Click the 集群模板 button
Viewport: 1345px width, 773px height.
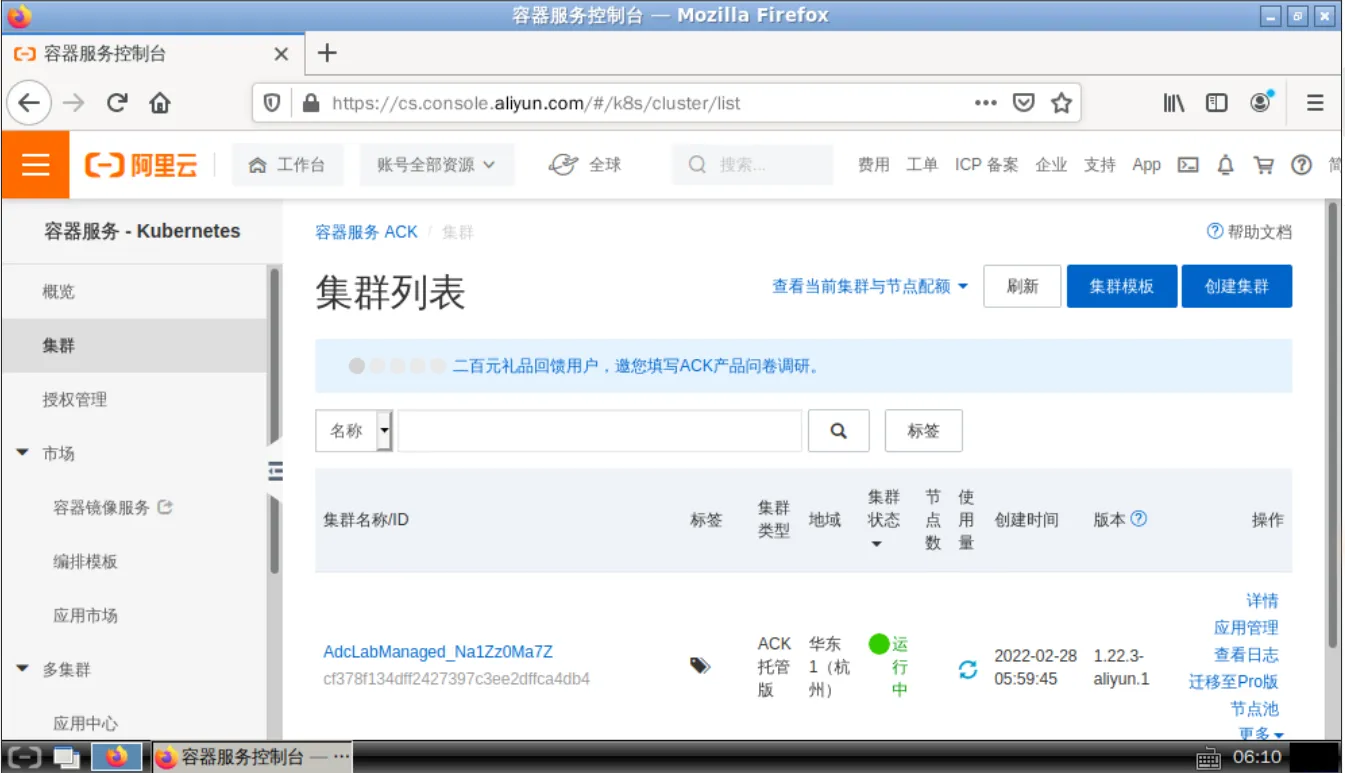[1122, 286]
